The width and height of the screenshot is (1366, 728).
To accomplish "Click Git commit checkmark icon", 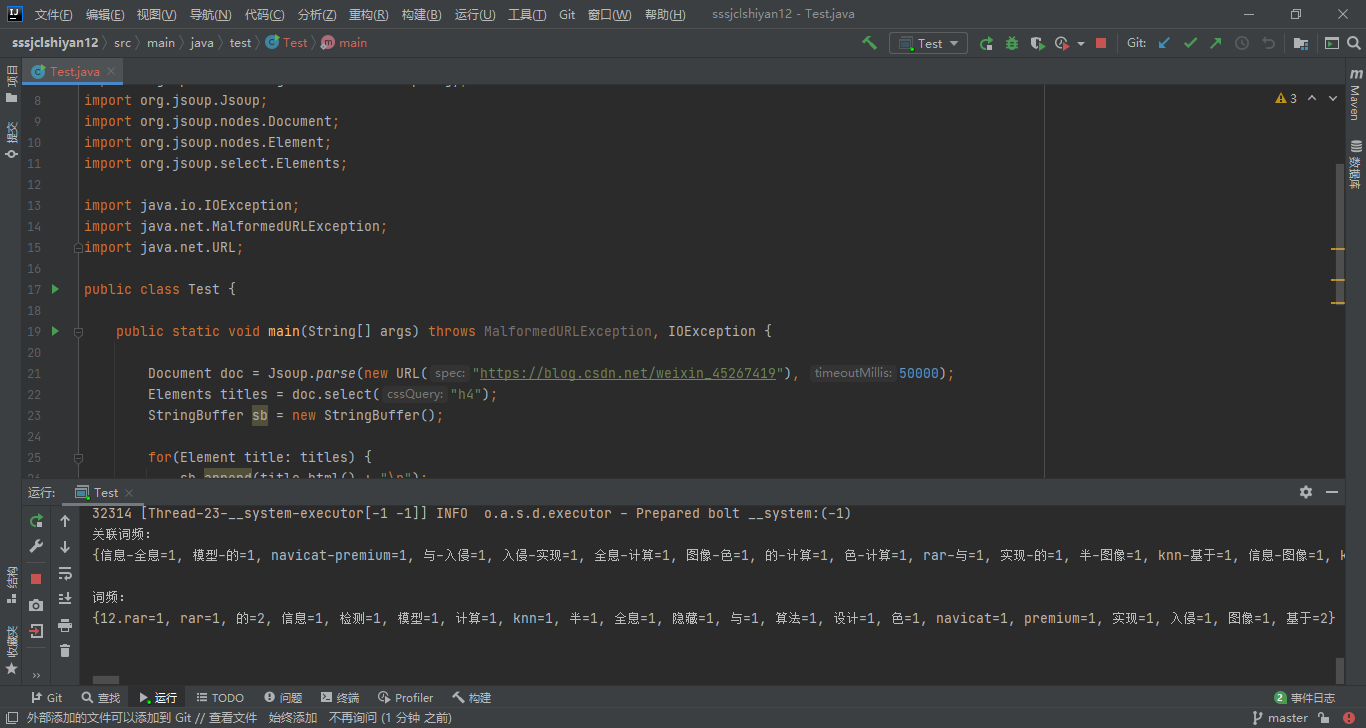I will tap(1190, 43).
